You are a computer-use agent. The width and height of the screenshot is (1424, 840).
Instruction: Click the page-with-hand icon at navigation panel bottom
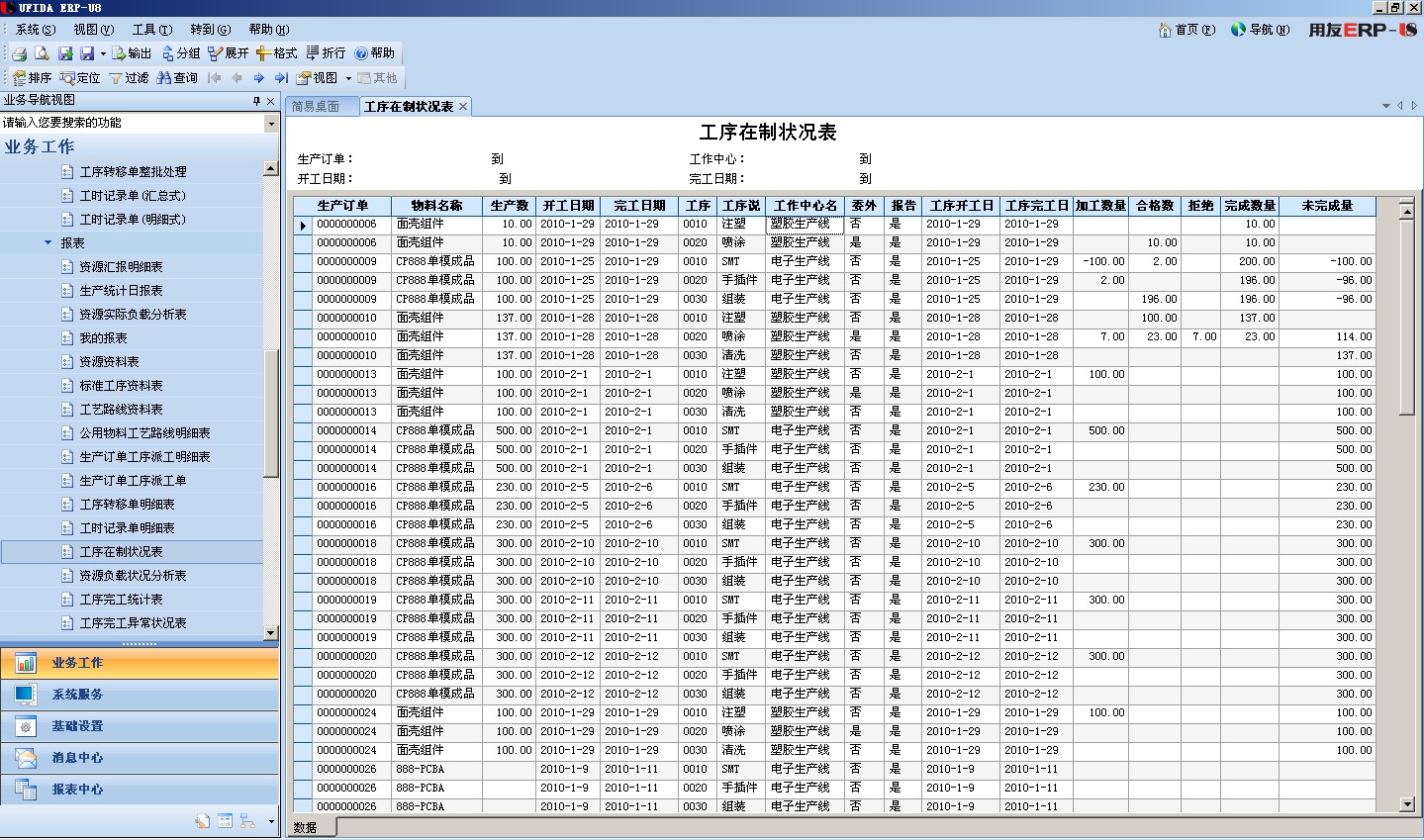(203, 820)
